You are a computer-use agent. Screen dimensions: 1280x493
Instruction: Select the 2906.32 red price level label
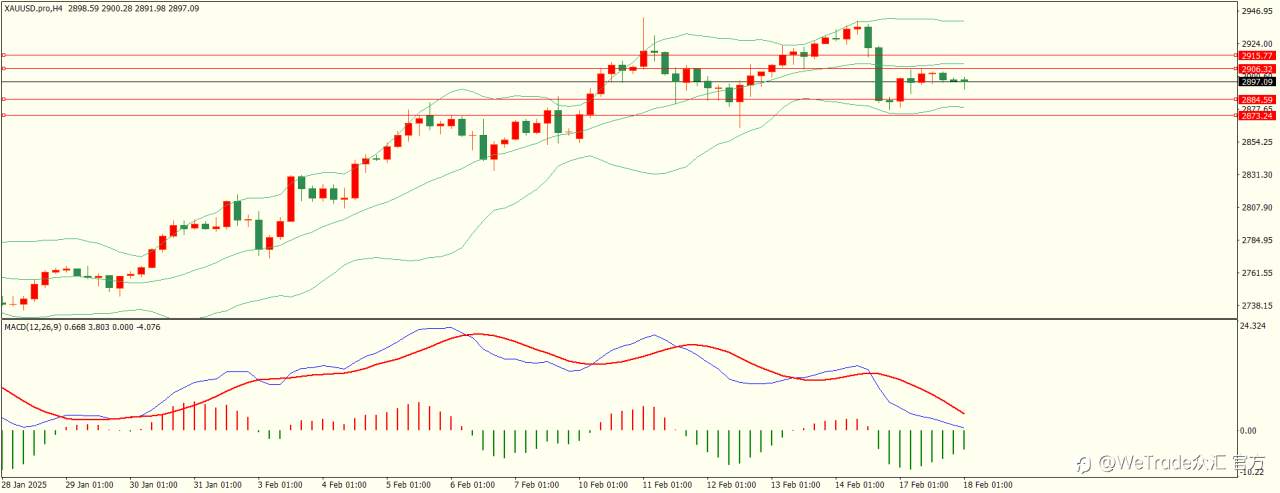1256,69
